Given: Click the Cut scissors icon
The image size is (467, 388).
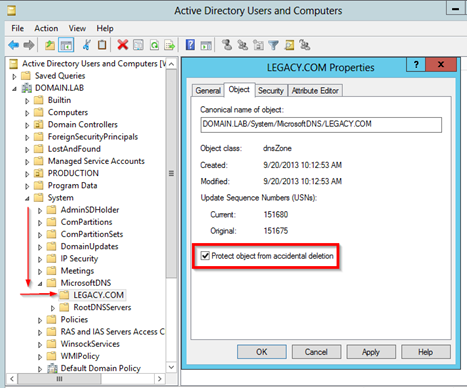Looking at the screenshot, I should (x=87, y=45).
